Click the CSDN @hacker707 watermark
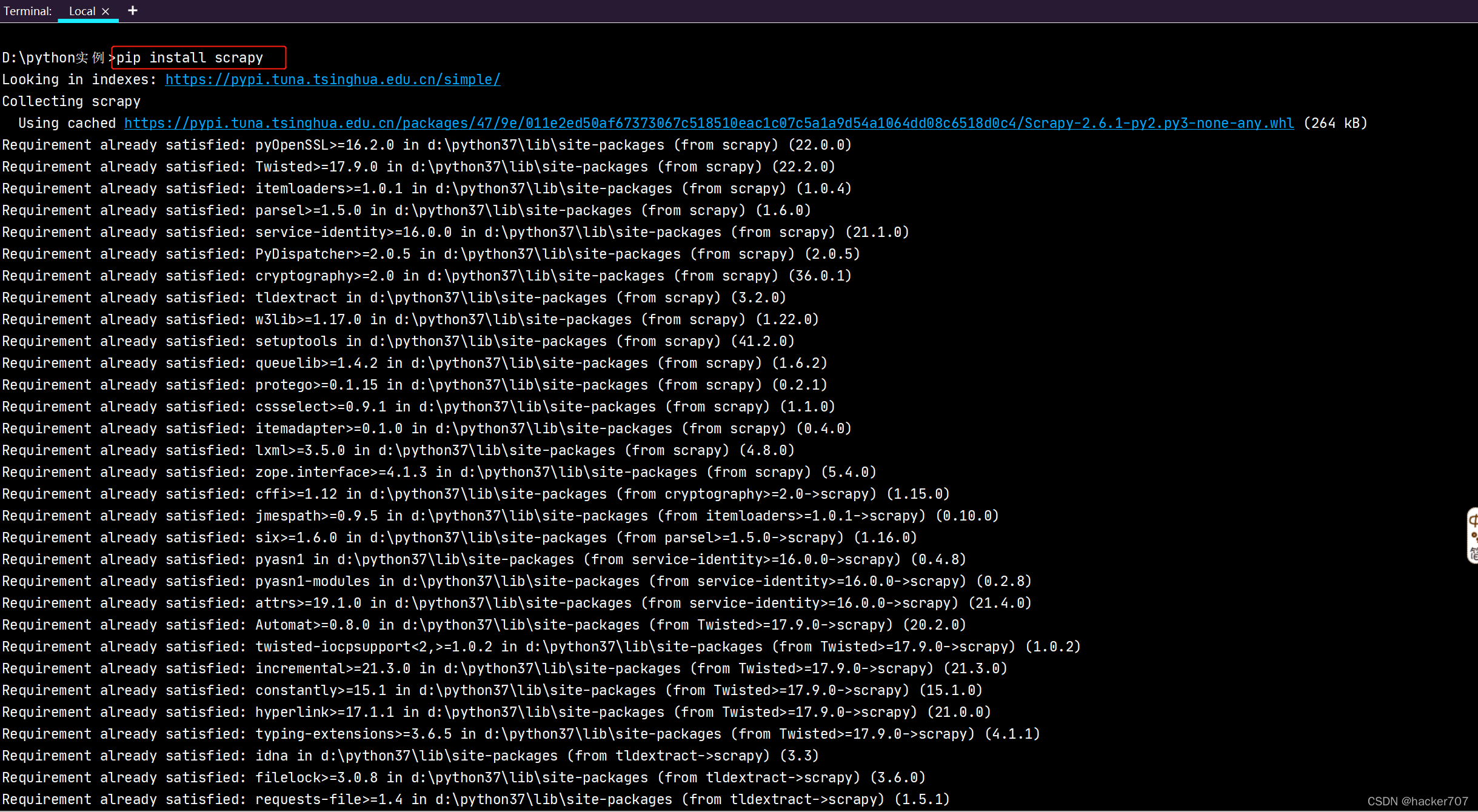The width and height of the screenshot is (1478, 812). click(x=1417, y=801)
